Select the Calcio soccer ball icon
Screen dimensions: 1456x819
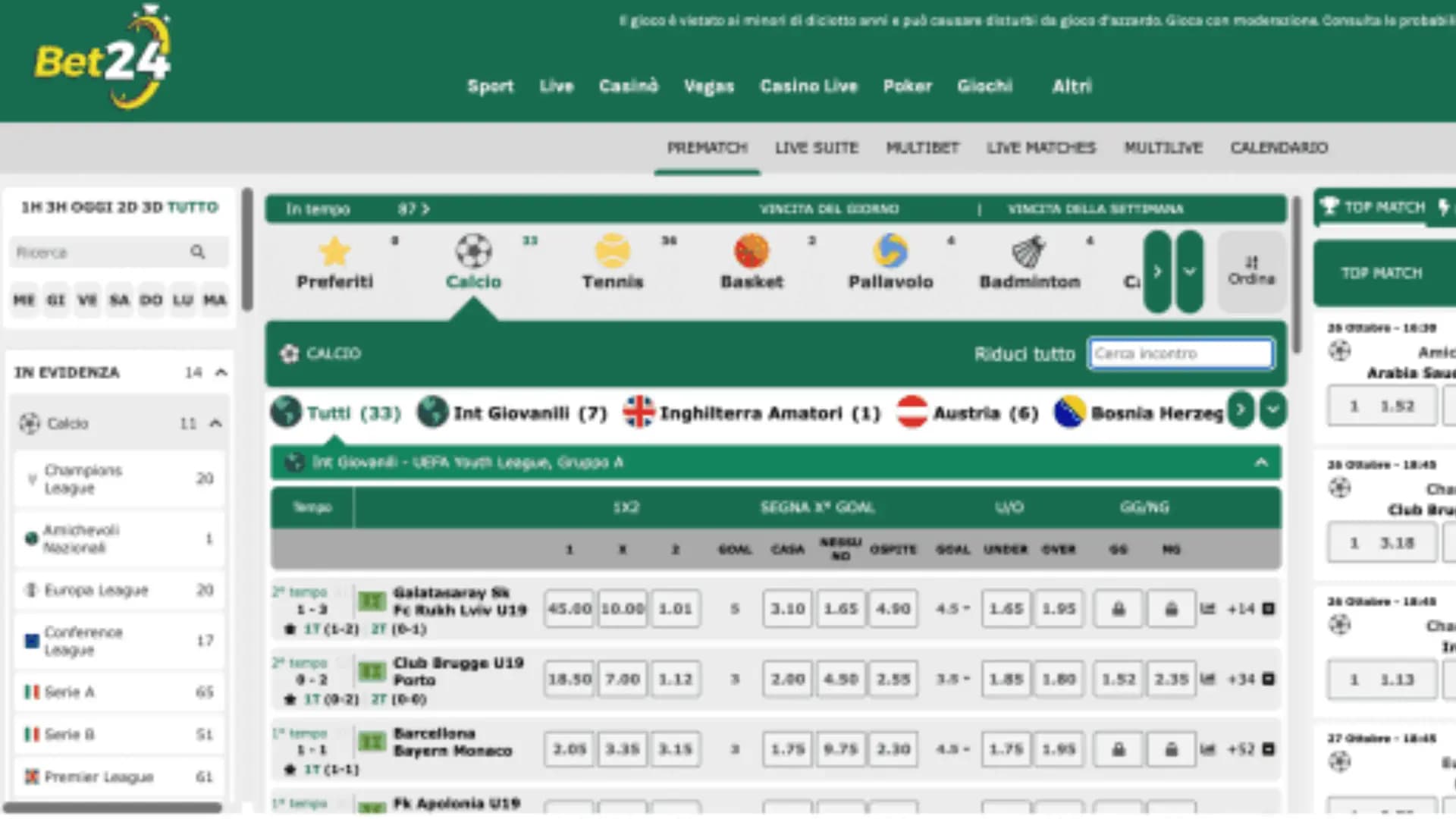(x=474, y=252)
